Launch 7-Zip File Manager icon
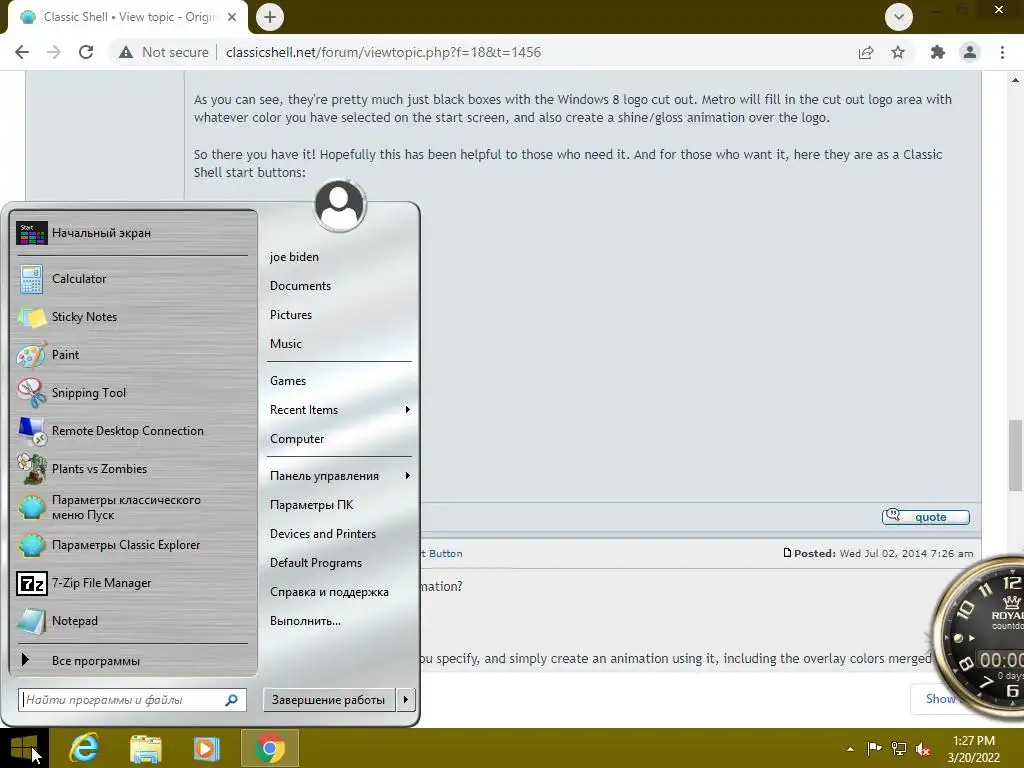1024x768 pixels. pos(31,583)
